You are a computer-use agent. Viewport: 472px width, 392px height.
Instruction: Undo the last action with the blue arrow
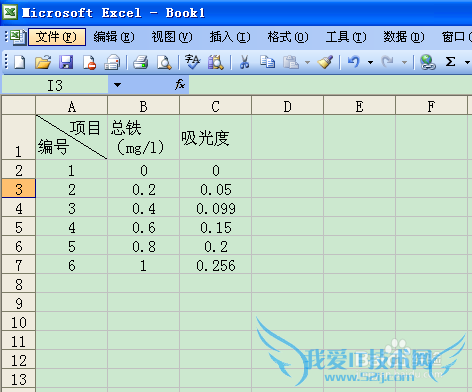(x=354, y=62)
